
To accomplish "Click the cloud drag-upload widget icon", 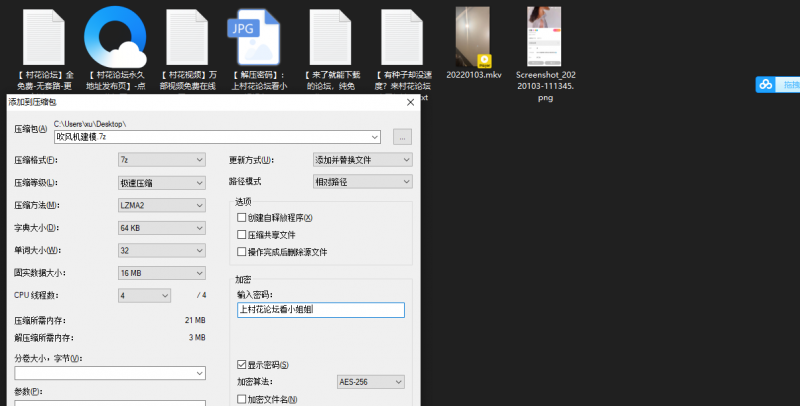I will pos(765,85).
